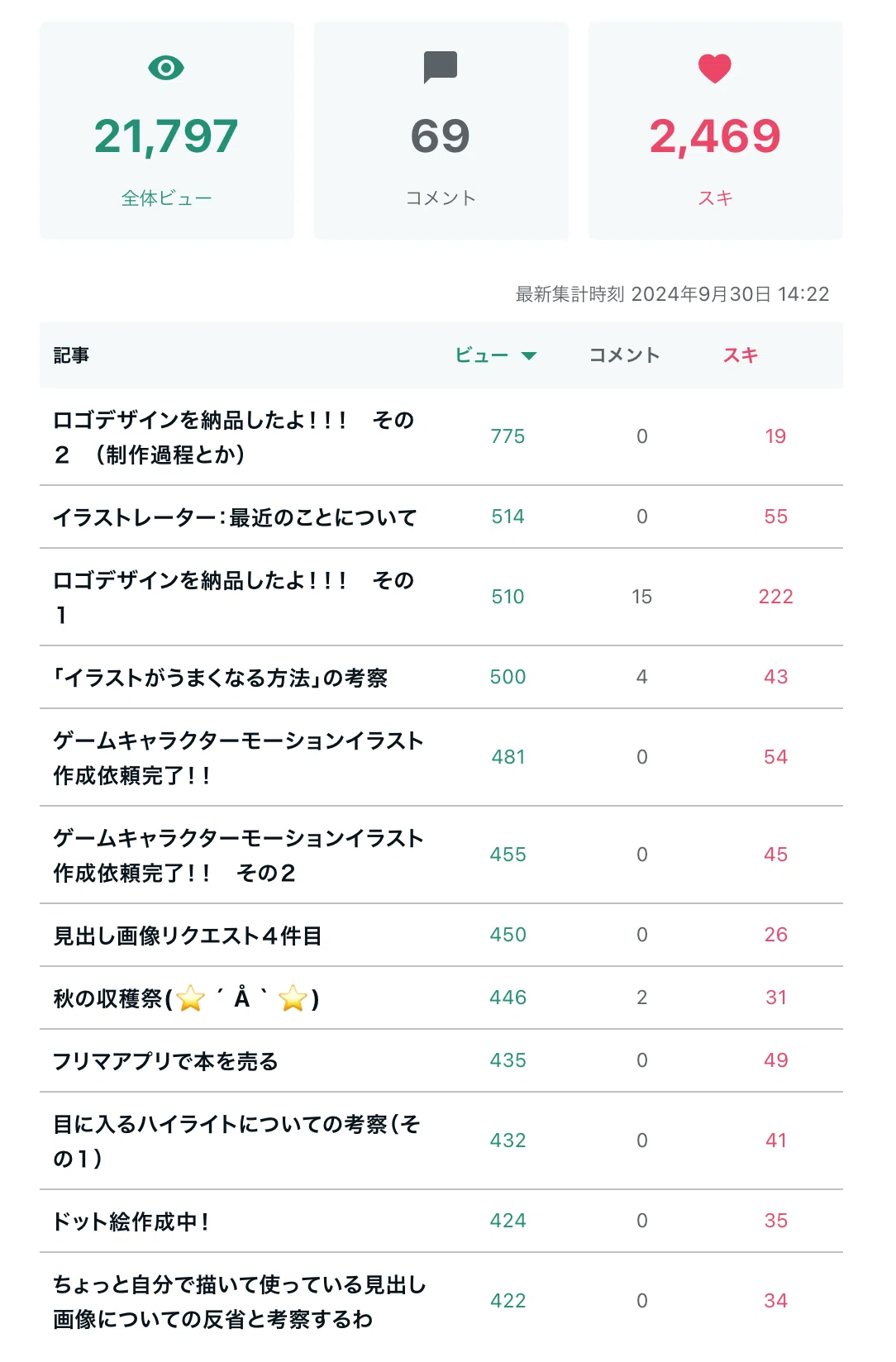Open article 見出し画像リクエスト4件目
The height and width of the screenshot is (1362, 896).
click(x=188, y=936)
